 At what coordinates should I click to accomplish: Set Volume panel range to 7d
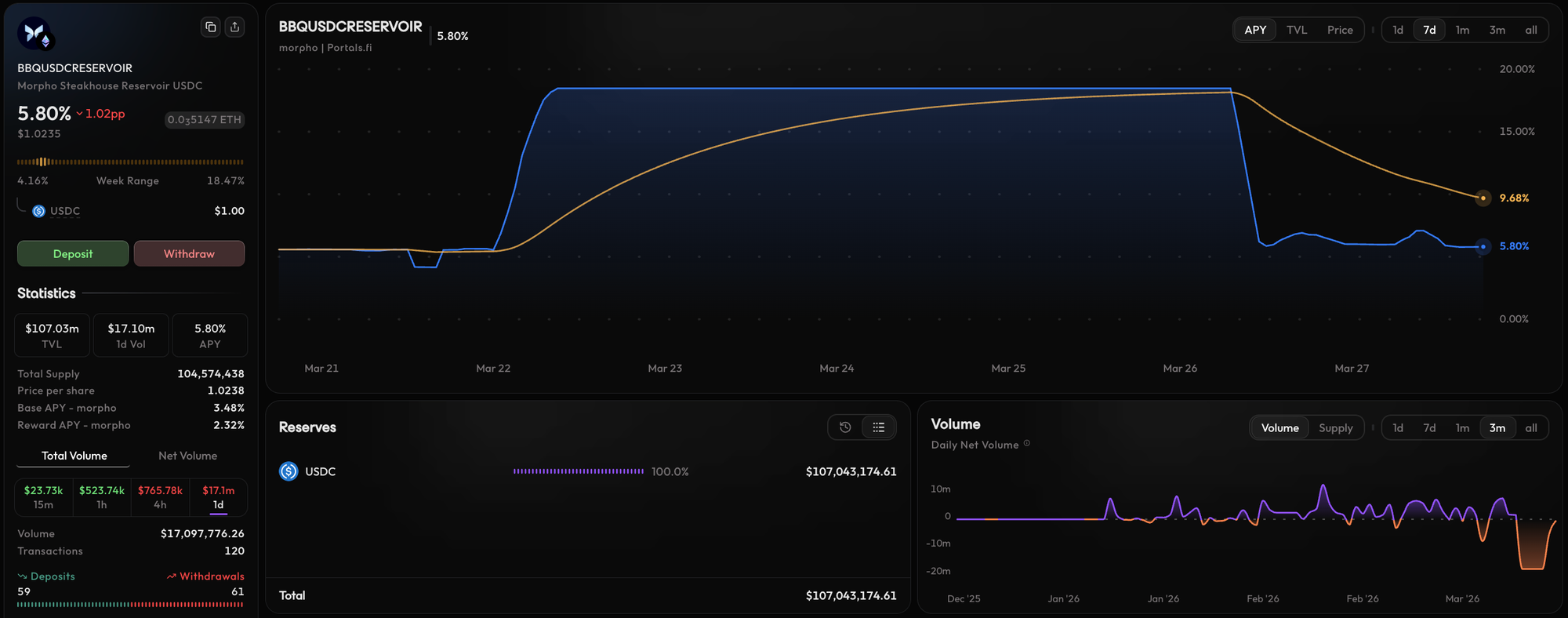[x=1429, y=427]
